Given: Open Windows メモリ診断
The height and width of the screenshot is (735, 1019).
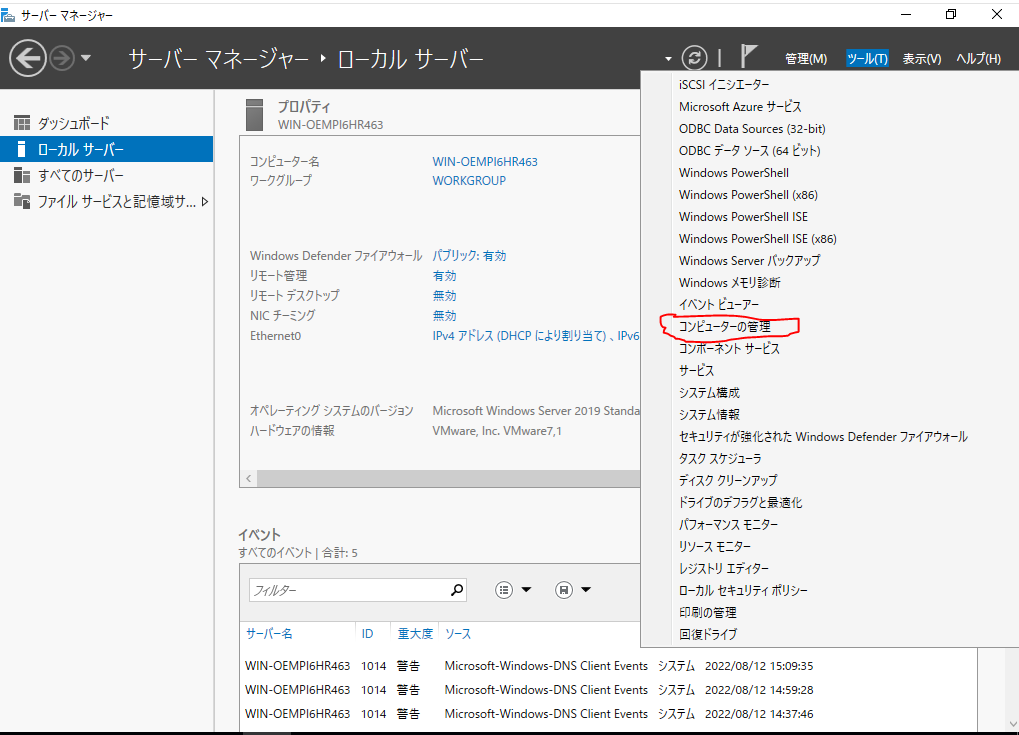Looking at the screenshot, I should click(x=730, y=283).
